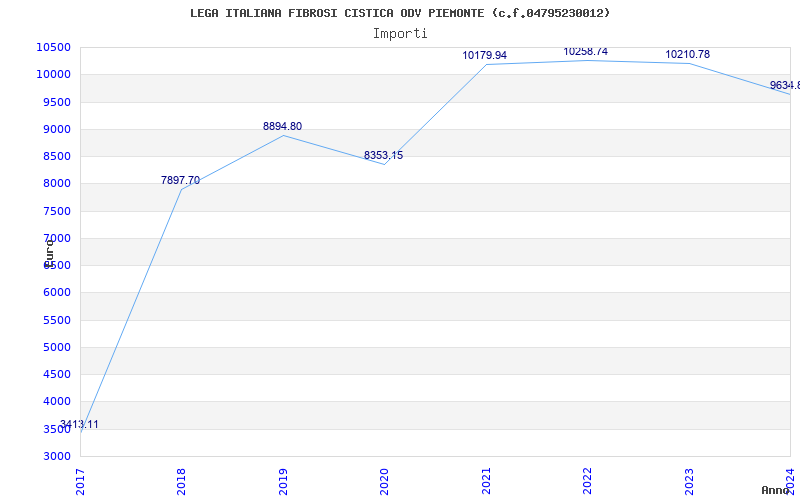Click y-axis value 9500

pos(57,102)
